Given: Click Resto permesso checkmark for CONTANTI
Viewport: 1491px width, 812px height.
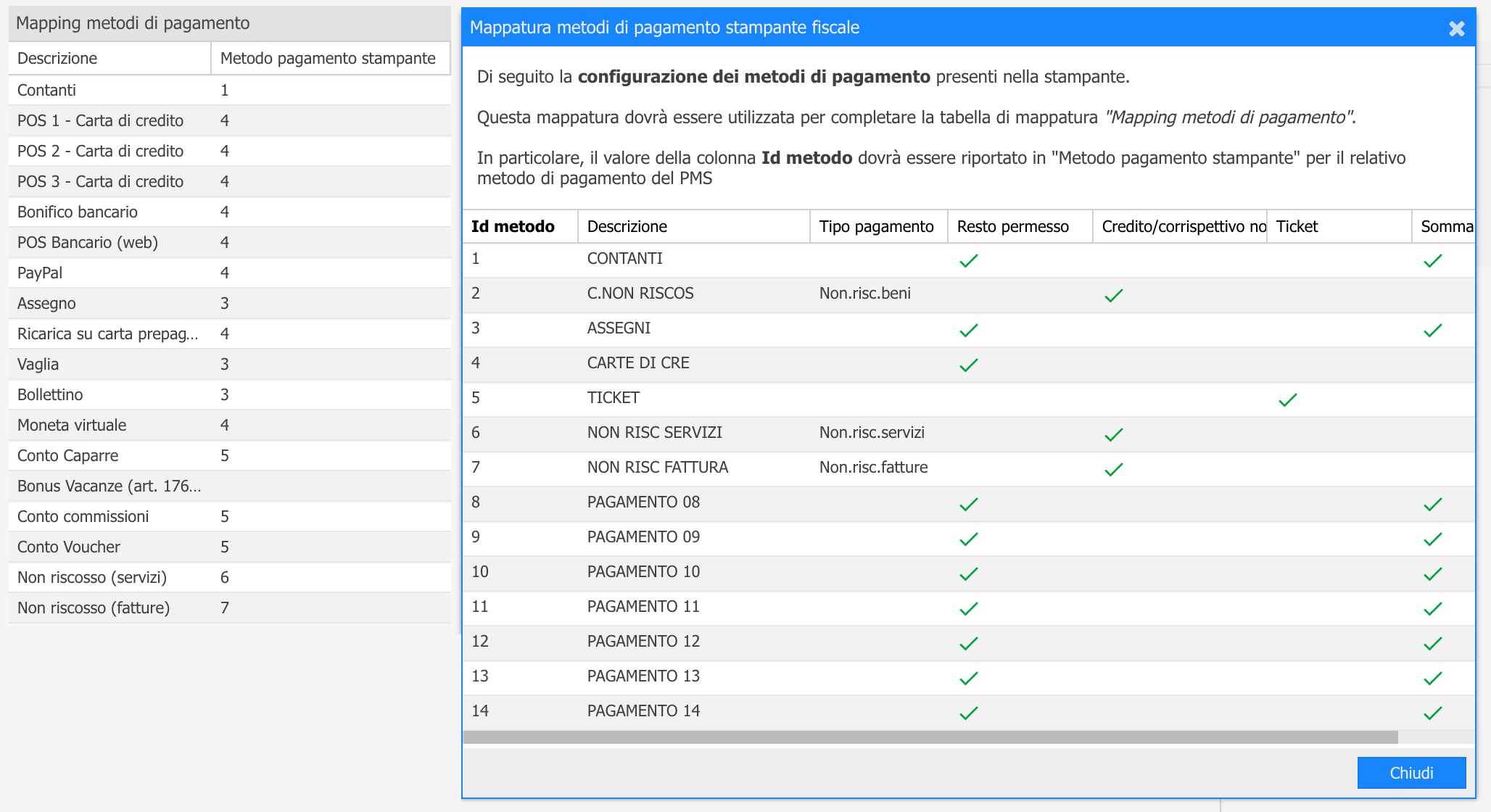Looking at the screenshot, I should [968, 260].
